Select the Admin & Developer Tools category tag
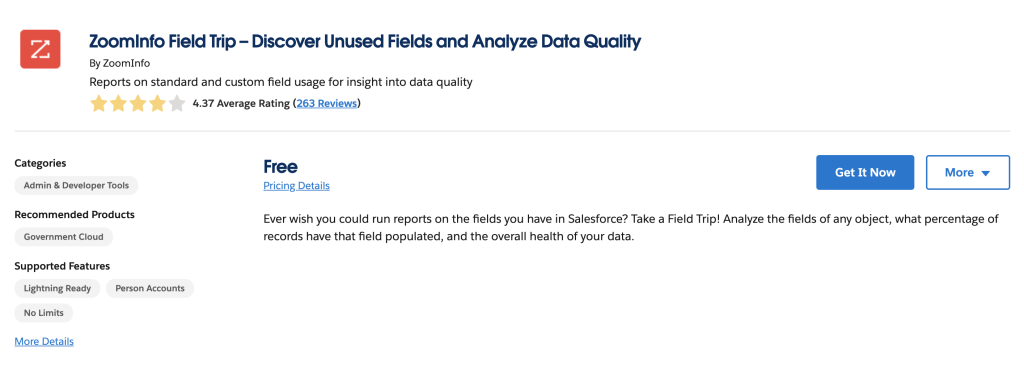 76,186
